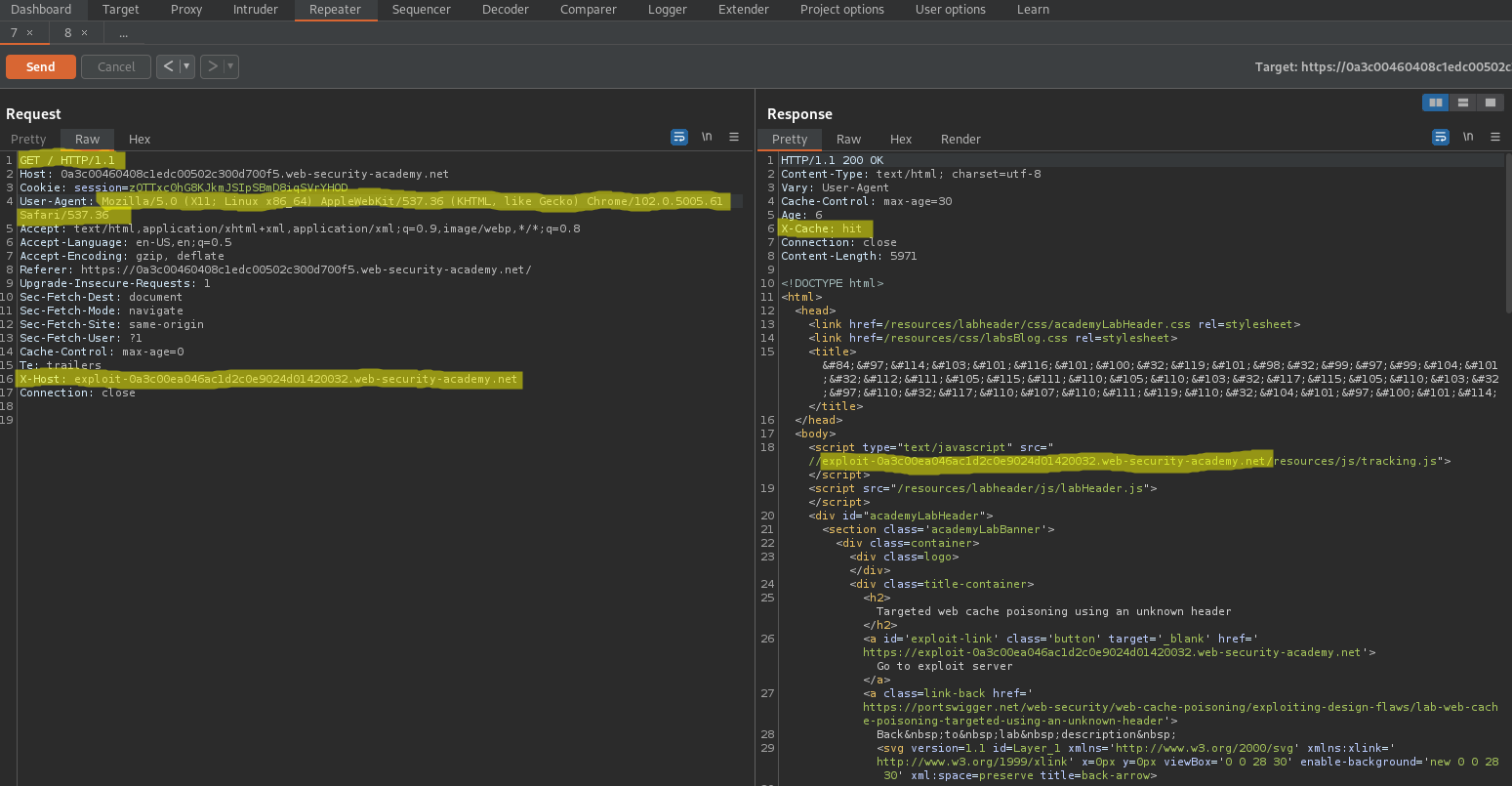Select Repeater request tab 7
The width and height of the screenshot is (1512, 786).
15,33
